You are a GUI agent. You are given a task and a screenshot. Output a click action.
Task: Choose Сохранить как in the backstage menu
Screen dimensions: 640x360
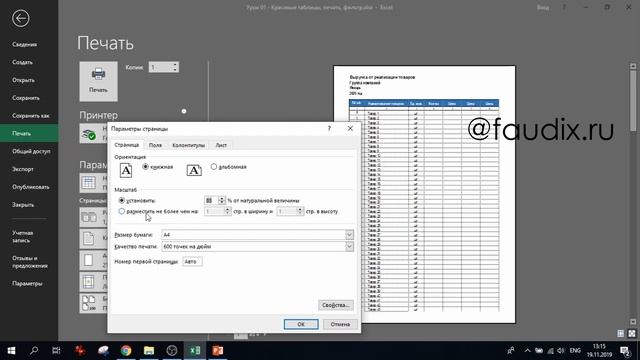coord(31,116)
